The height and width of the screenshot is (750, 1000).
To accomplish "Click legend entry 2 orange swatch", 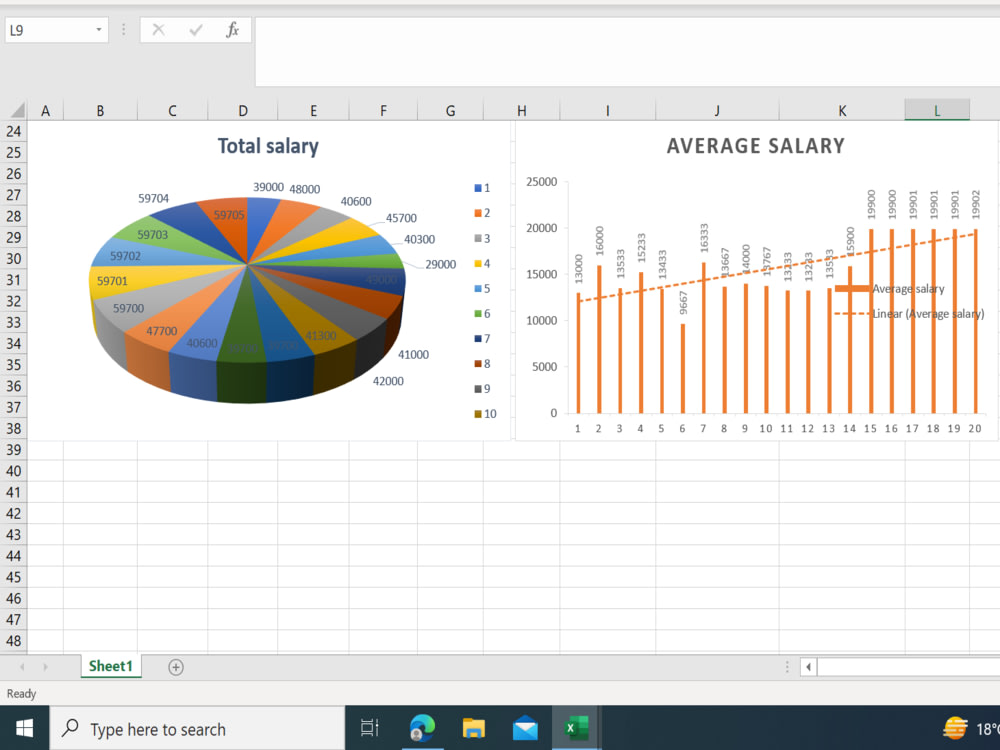I will [x=478, y=213].
